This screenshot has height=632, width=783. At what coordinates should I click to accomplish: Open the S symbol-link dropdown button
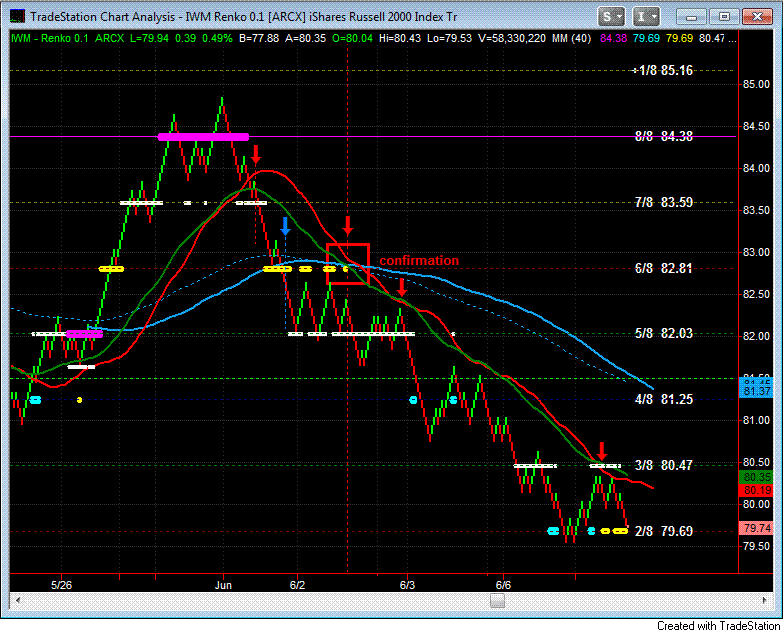(x=611, y=16)
